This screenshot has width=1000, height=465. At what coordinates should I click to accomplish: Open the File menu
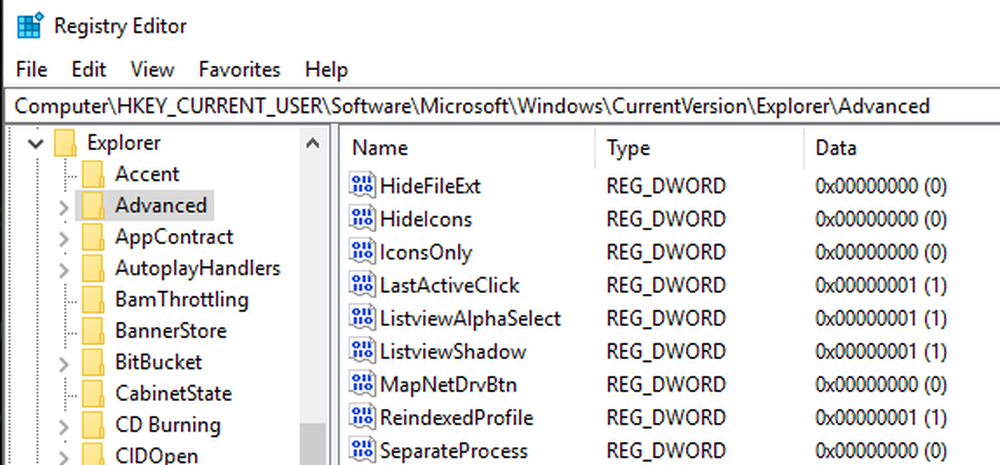(31, 69)
